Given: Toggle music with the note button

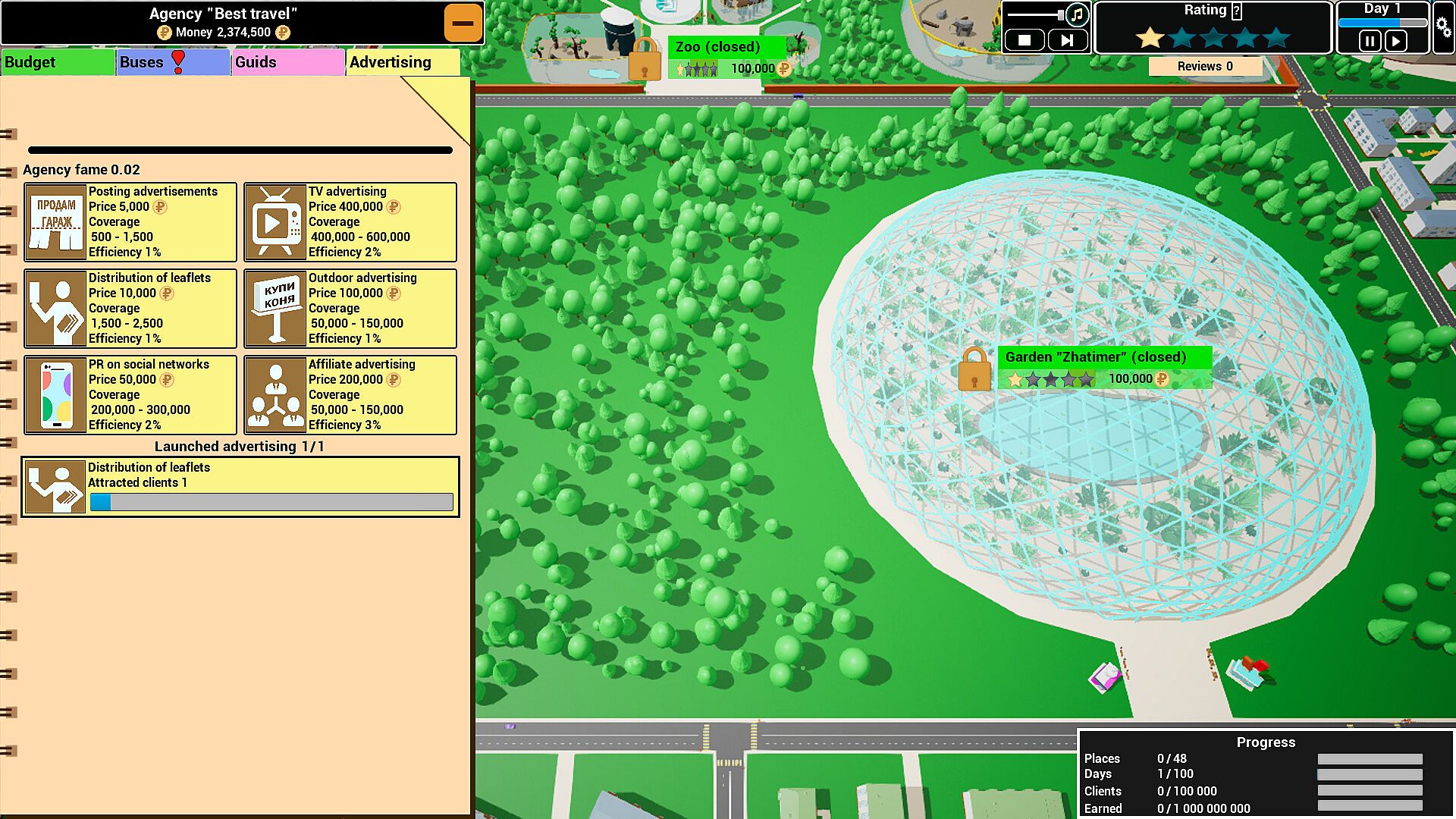Looking at the screenshot, I should (1077, 14).
